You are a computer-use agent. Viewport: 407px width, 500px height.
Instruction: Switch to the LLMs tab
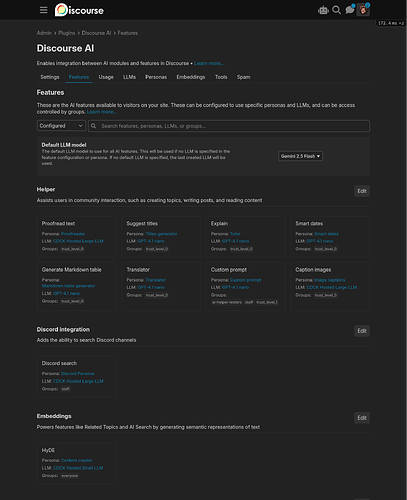[129, 77]
